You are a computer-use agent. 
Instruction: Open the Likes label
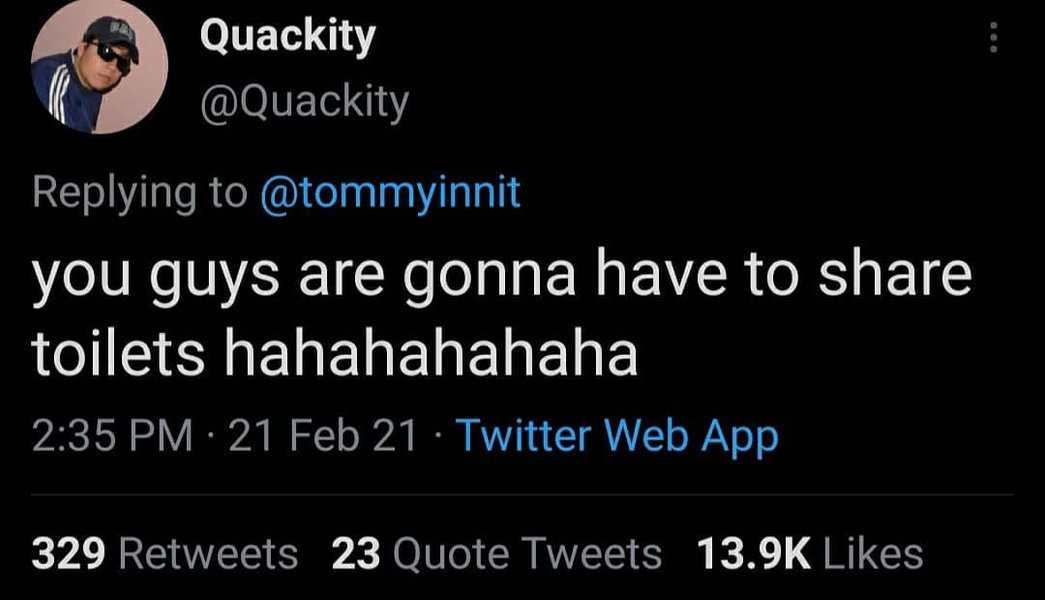pos(872,553)
